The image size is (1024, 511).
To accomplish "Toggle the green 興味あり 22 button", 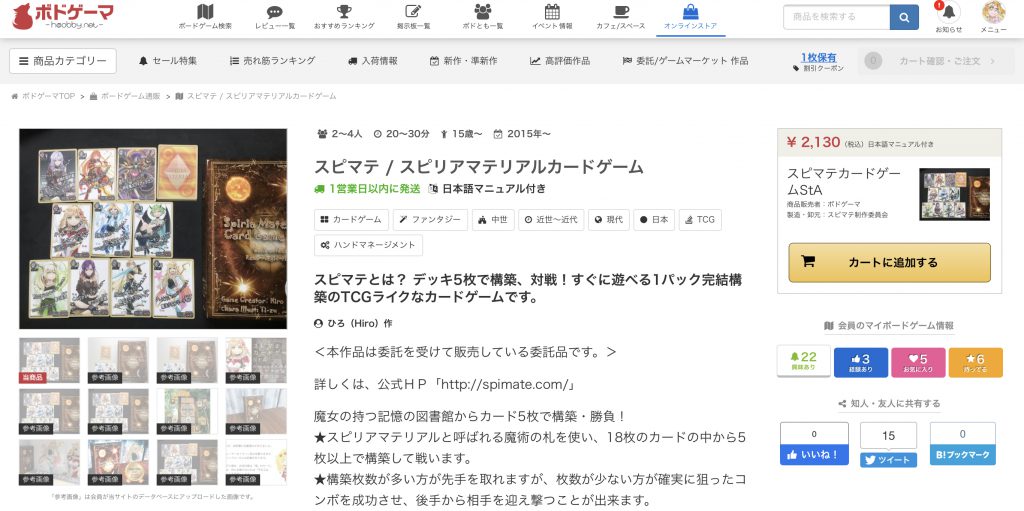I will [x=803, y=361].
